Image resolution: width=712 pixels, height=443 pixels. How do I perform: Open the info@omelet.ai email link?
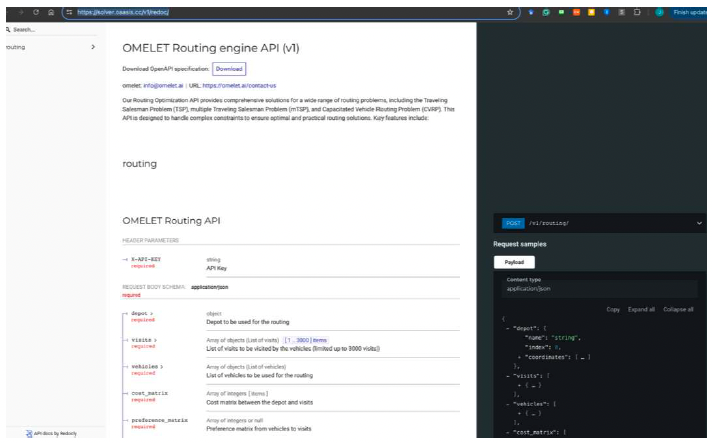pos(163,85)
